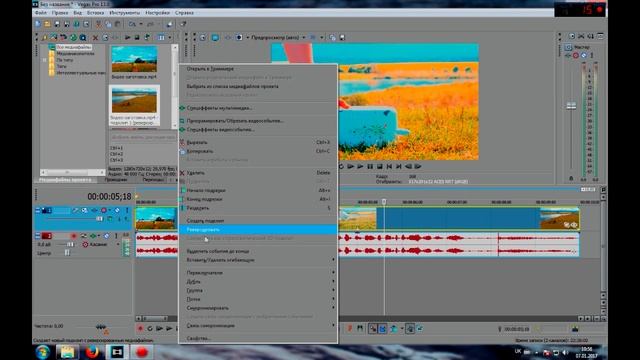
Task: Choose Удалить in the context menu
Action: click(258, 173)
